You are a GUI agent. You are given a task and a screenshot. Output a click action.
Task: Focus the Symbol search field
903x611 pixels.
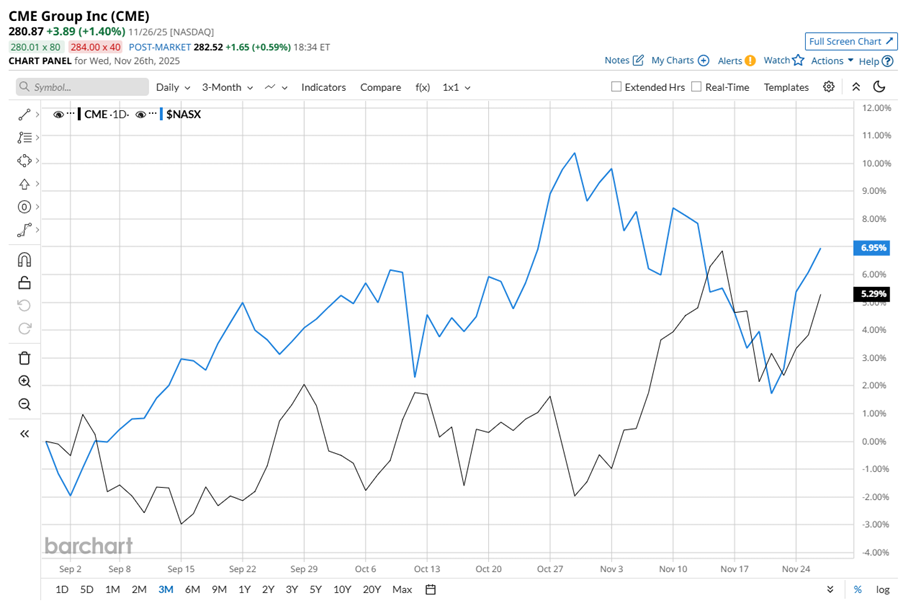(82, 87)
